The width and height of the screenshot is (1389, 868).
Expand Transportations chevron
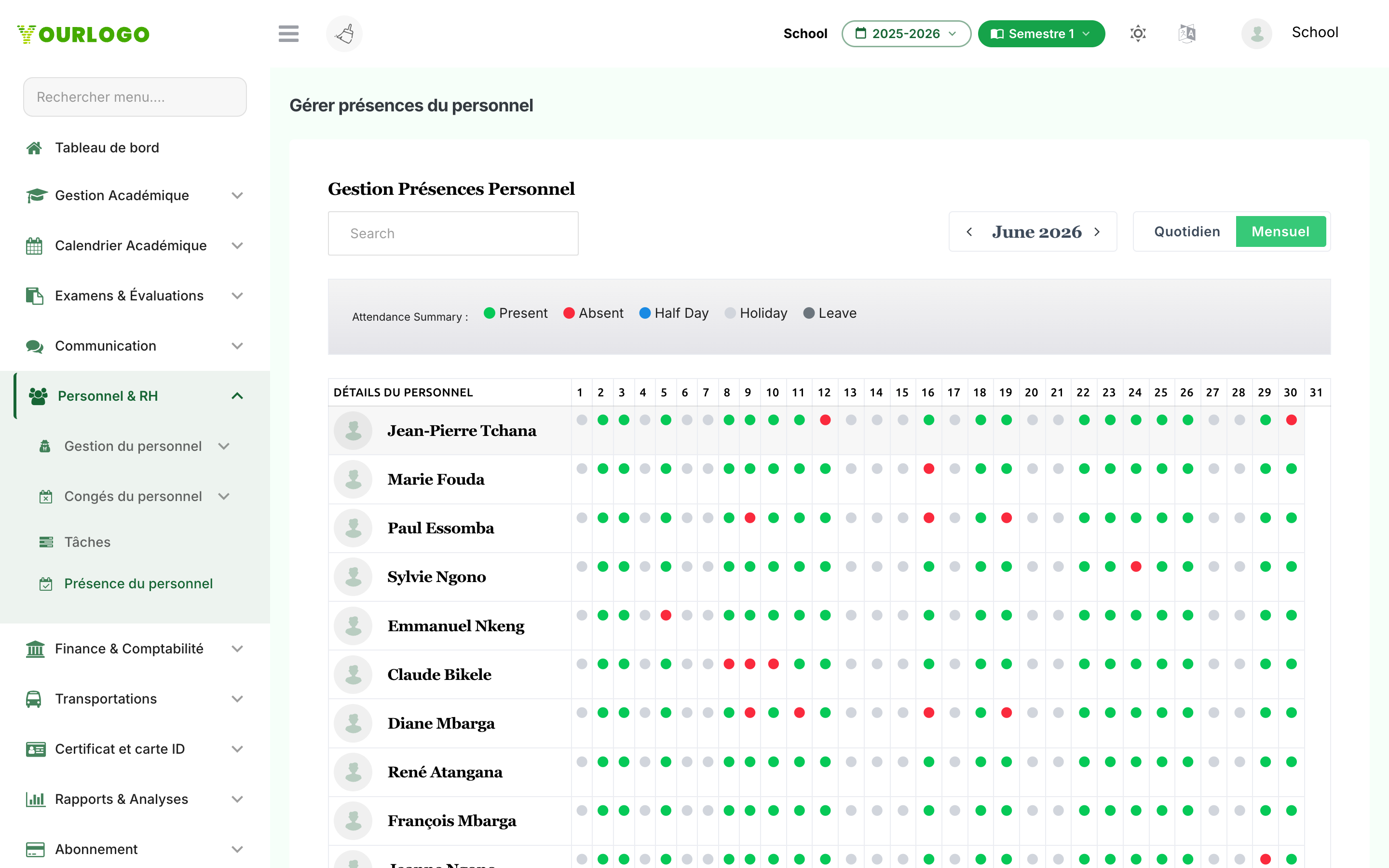tap(237, 699)
